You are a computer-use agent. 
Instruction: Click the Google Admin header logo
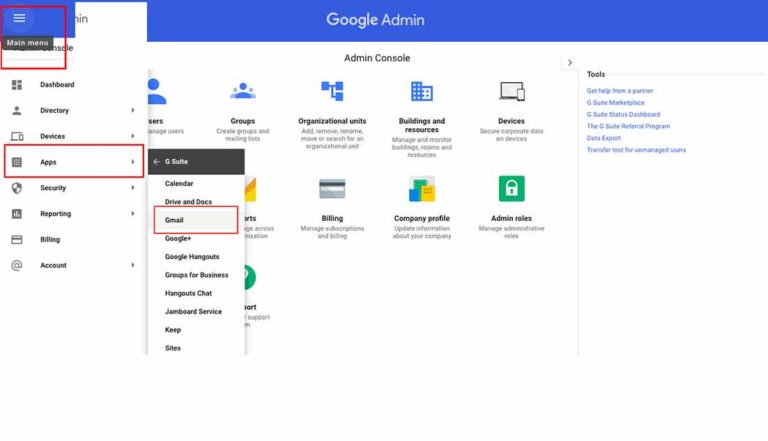(375, 20)
